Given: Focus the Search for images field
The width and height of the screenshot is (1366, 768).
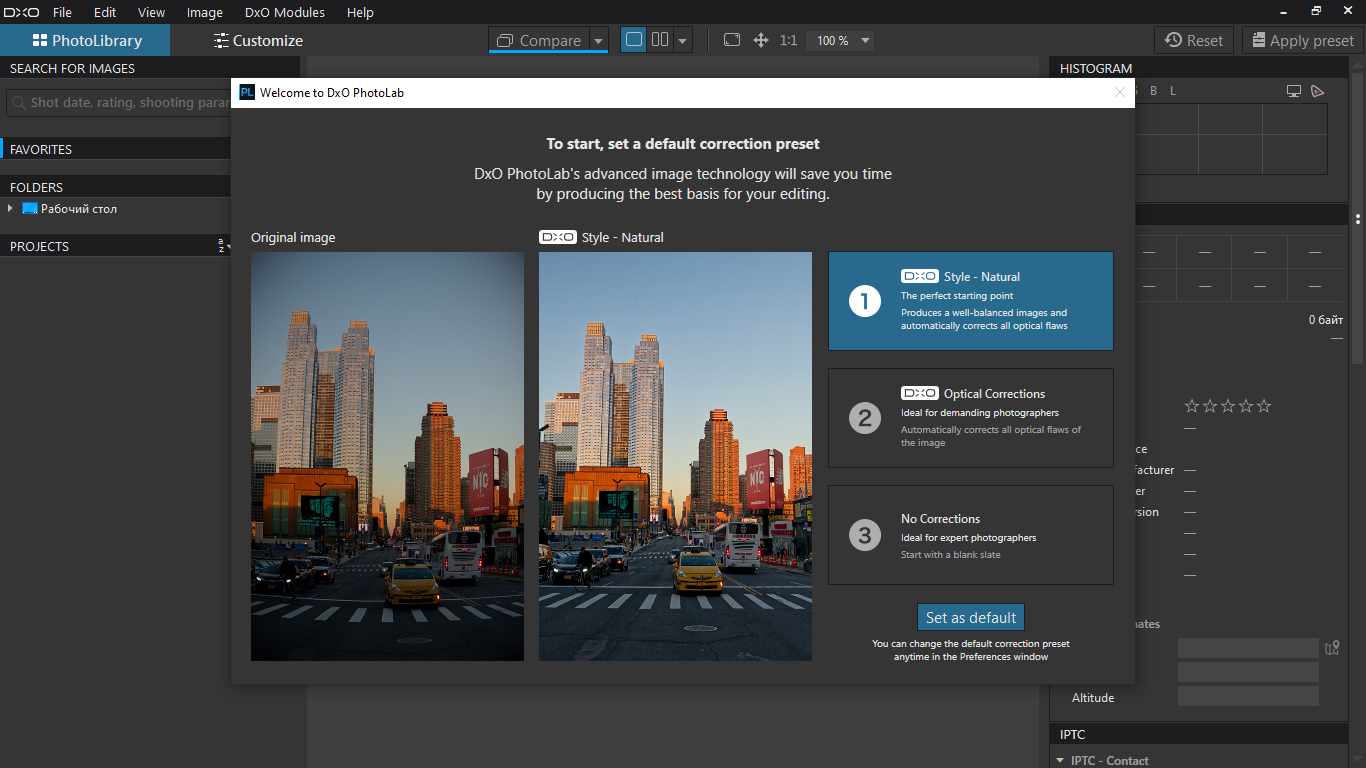Looking at the screenshot, I should 120,102.
